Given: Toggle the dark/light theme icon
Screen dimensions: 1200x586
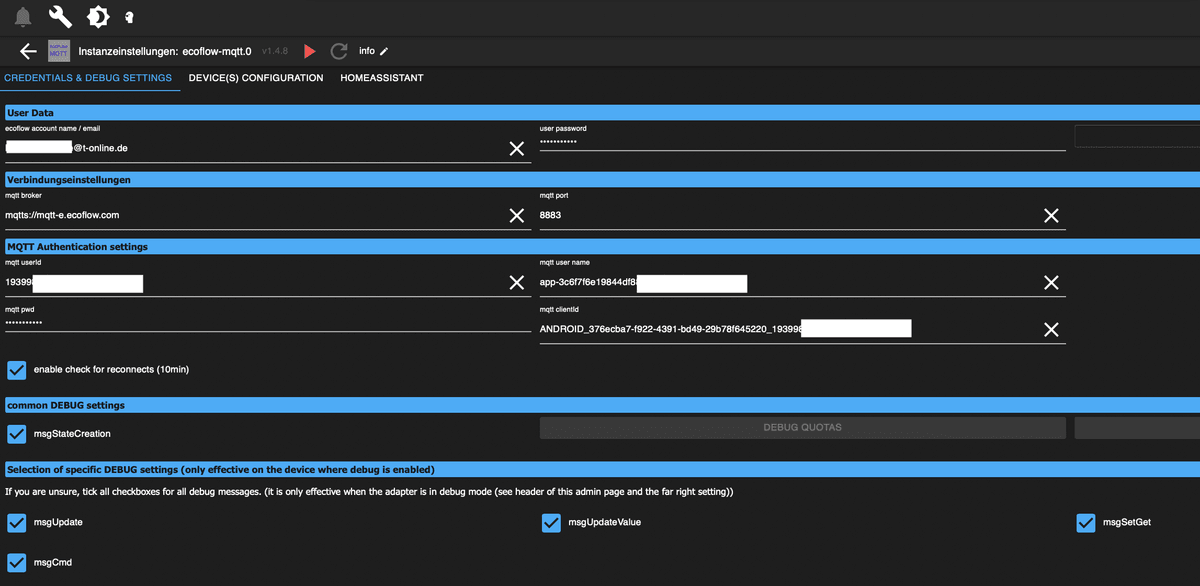Looking at the screenshot, I should pos(97,17).
